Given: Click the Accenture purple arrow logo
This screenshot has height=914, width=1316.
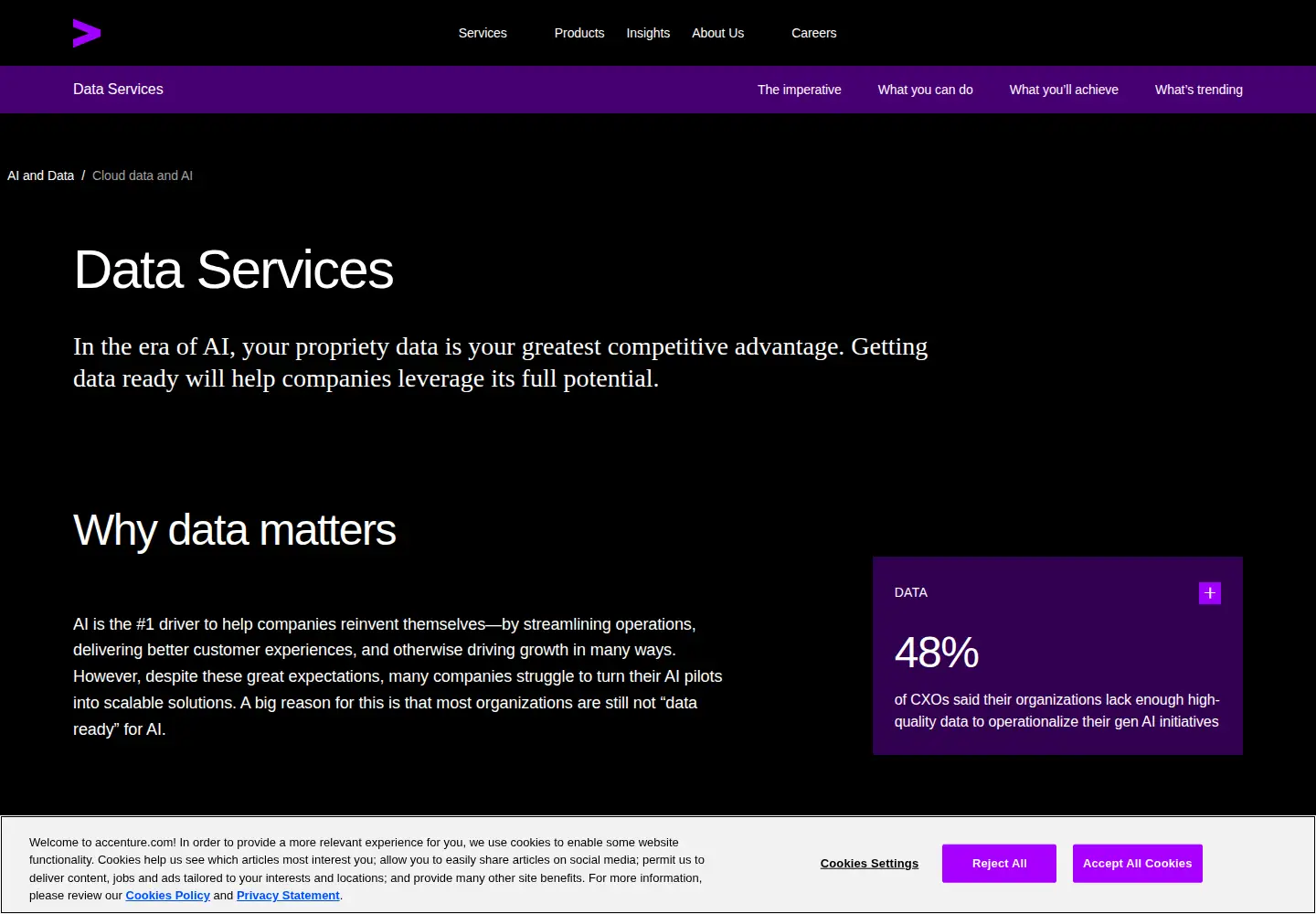Looking at the screenshot, I should tap(87, 33).
